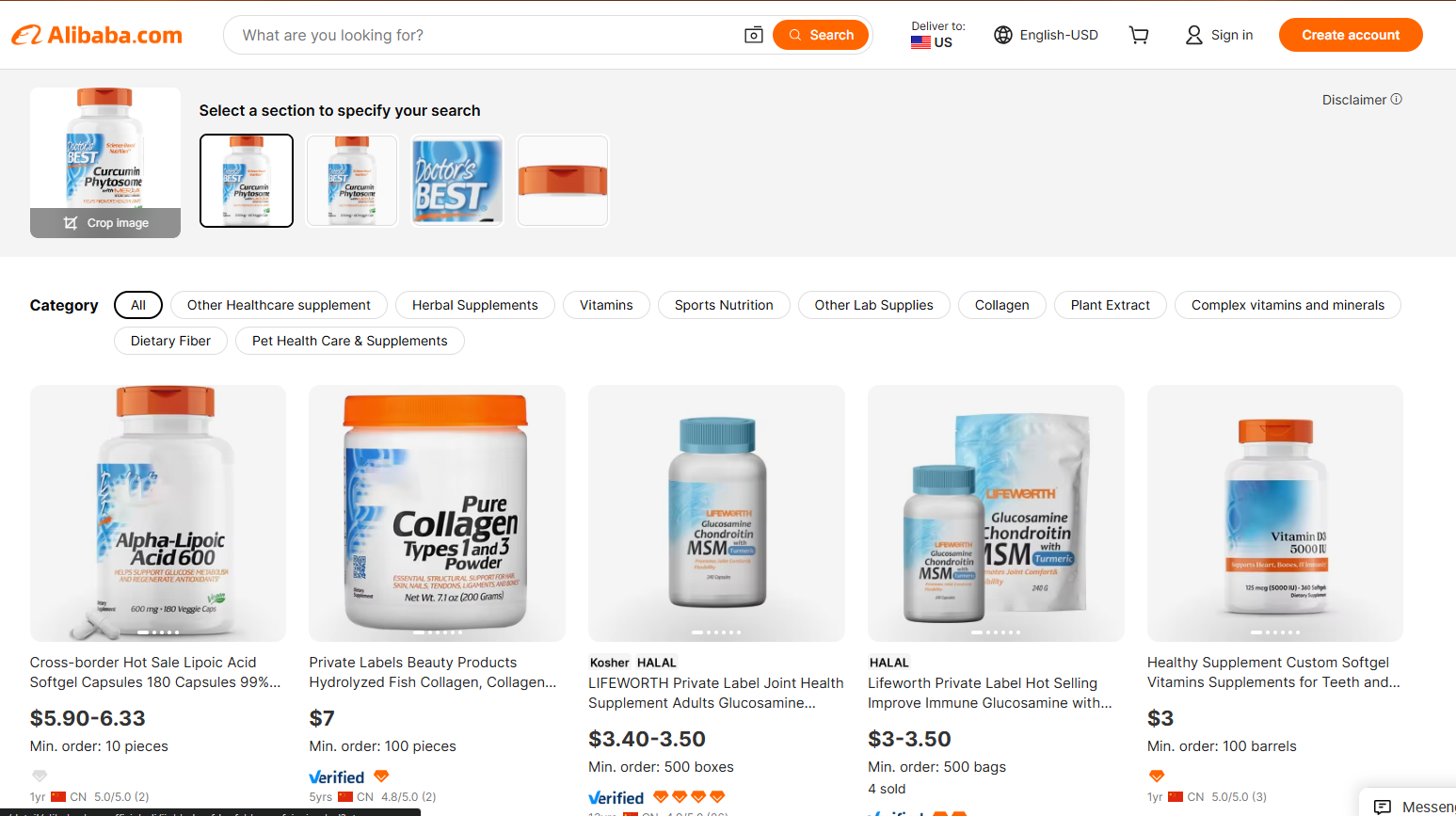Select the orange bottle cap section thumbnail
Image resolution: width=1456 pixels, height=816 pixels.
563,181
